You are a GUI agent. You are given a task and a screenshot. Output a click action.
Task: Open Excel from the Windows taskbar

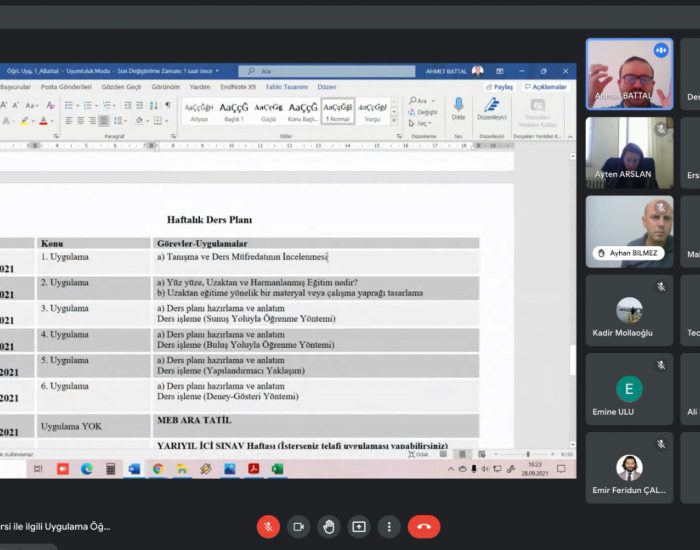[x=277, y=468]
